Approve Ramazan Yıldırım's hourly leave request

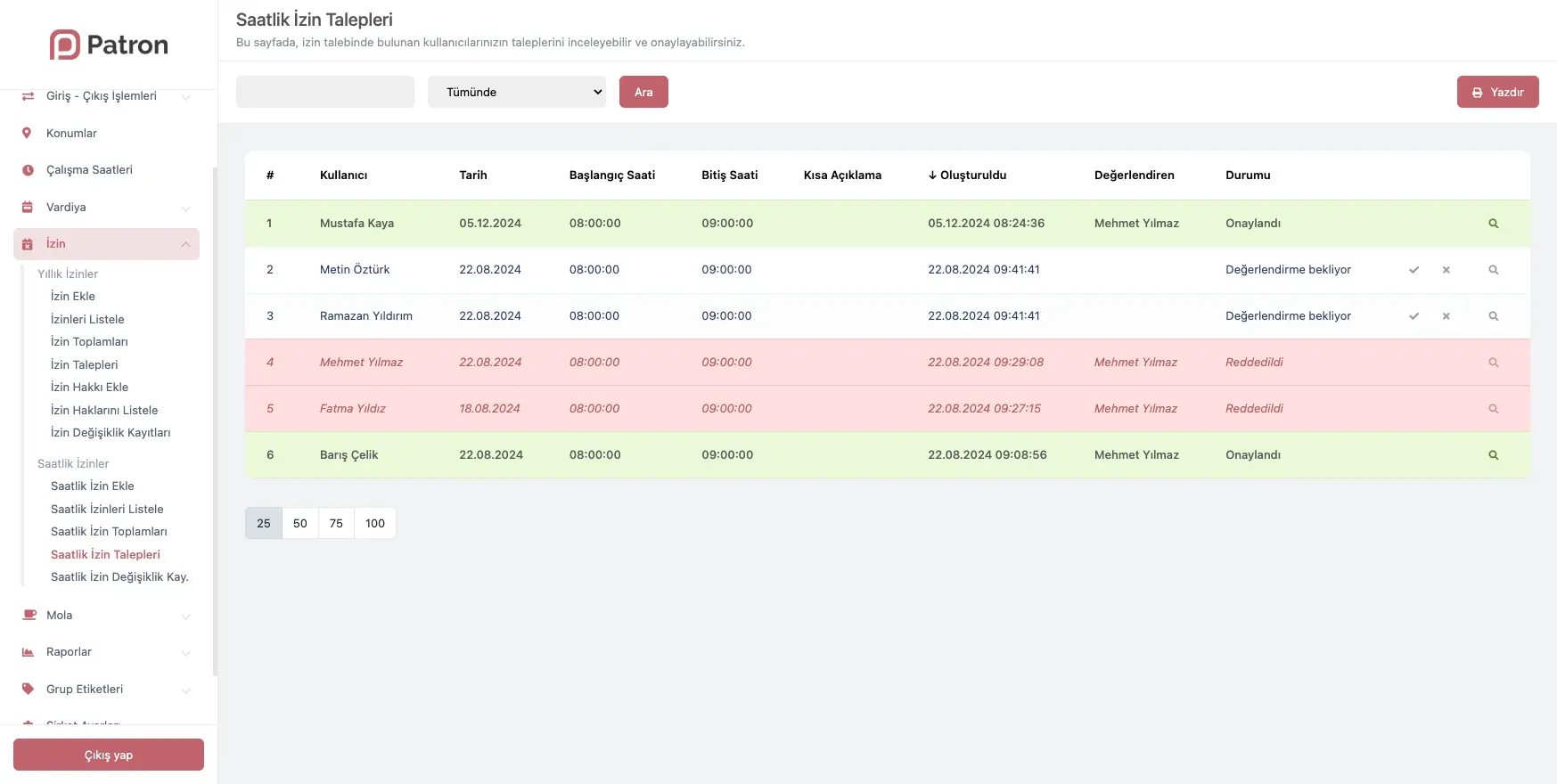[1414, 316]
